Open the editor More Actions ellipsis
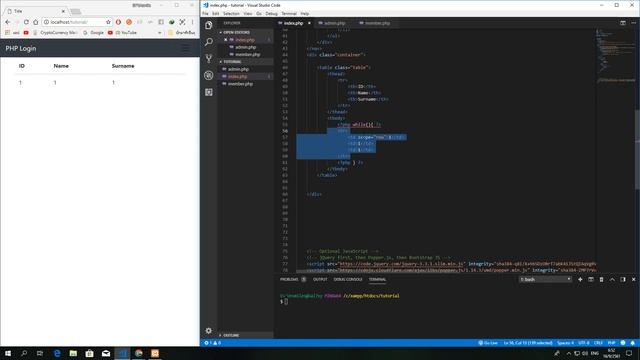The height and width of the screenshot is (360, 640). (633, 23)
